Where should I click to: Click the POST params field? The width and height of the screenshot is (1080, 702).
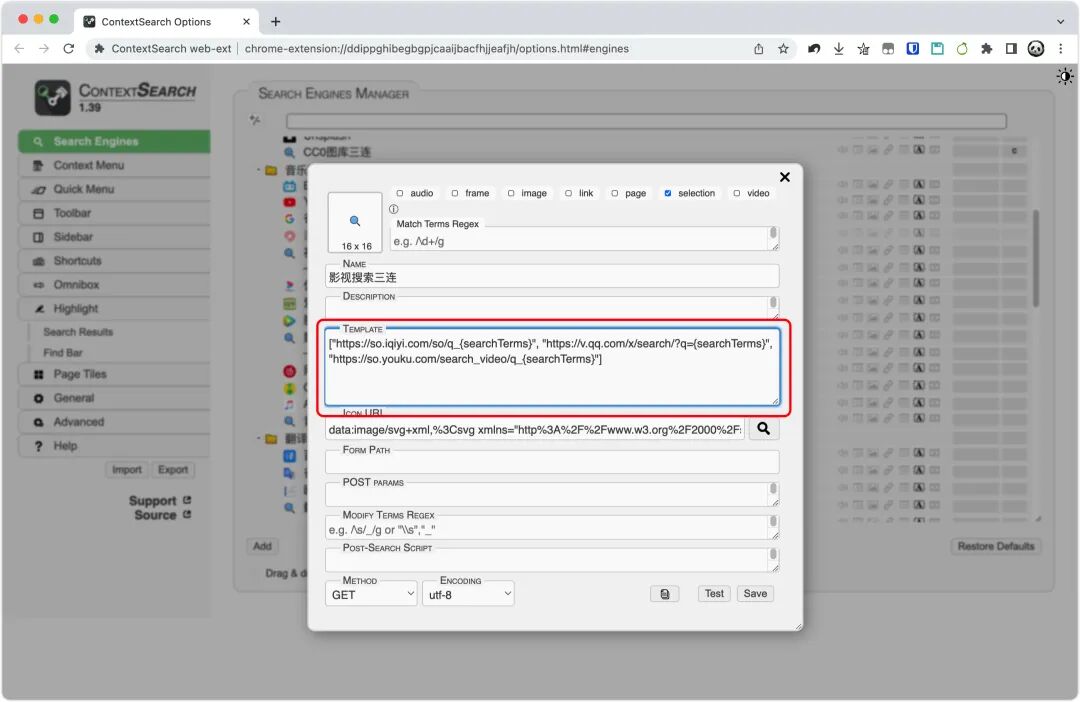[x=552, y=495]
